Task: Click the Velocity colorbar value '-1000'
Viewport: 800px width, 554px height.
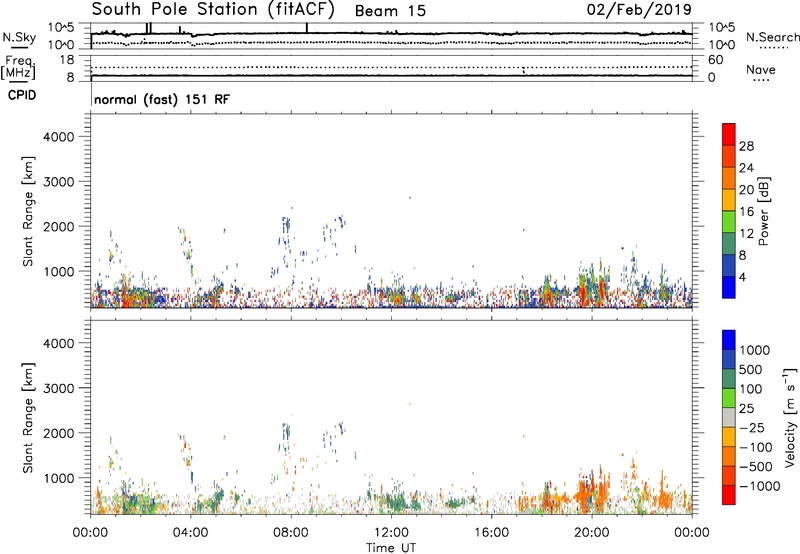Action: coord(759,486)
